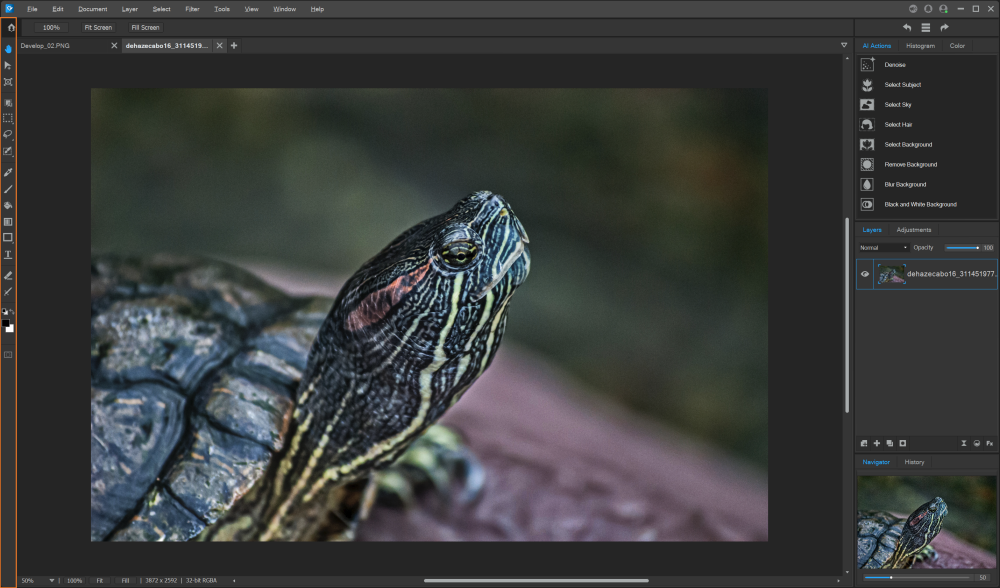The height and width of the screenshot is (588, 1000).
Task: Open the zoom percentage dropdown in status bar
Action: click(52, 580)
